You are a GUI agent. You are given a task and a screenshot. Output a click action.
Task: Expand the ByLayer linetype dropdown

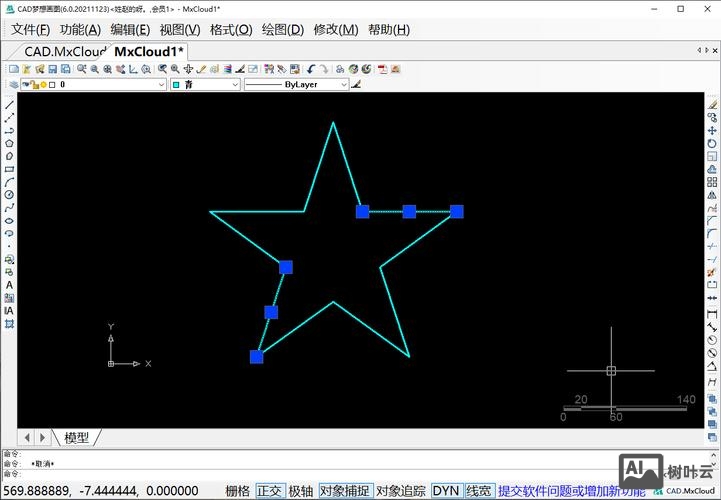click(x=344, y=86)
